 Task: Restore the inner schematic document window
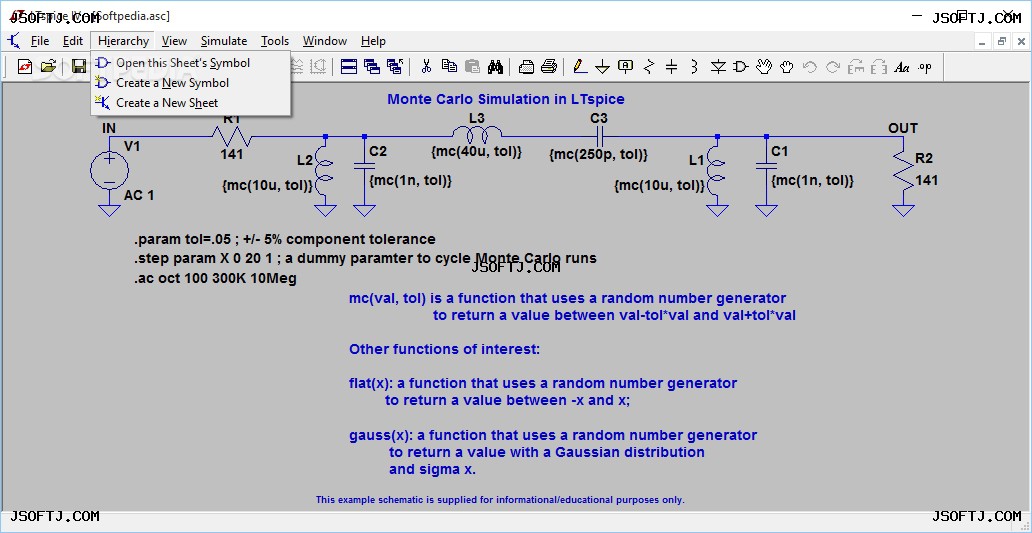click(x=1002, y=41)
